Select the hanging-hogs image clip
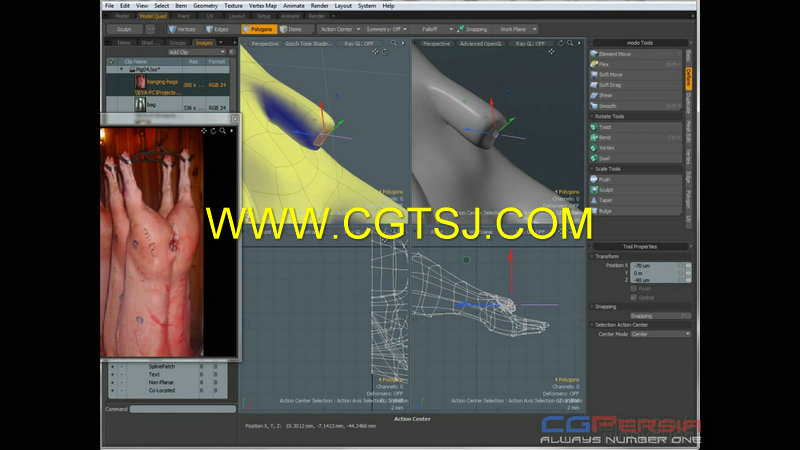Image resolution: width=800 pixels, height=450 pixels. [168, 84]
